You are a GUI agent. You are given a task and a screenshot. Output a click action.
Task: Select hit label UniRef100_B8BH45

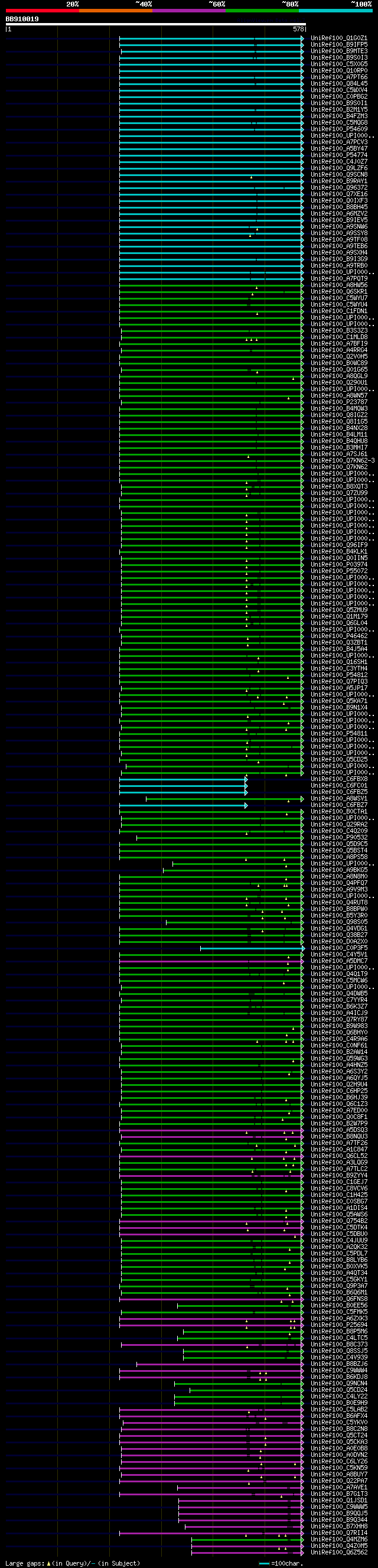click(339, 207)
